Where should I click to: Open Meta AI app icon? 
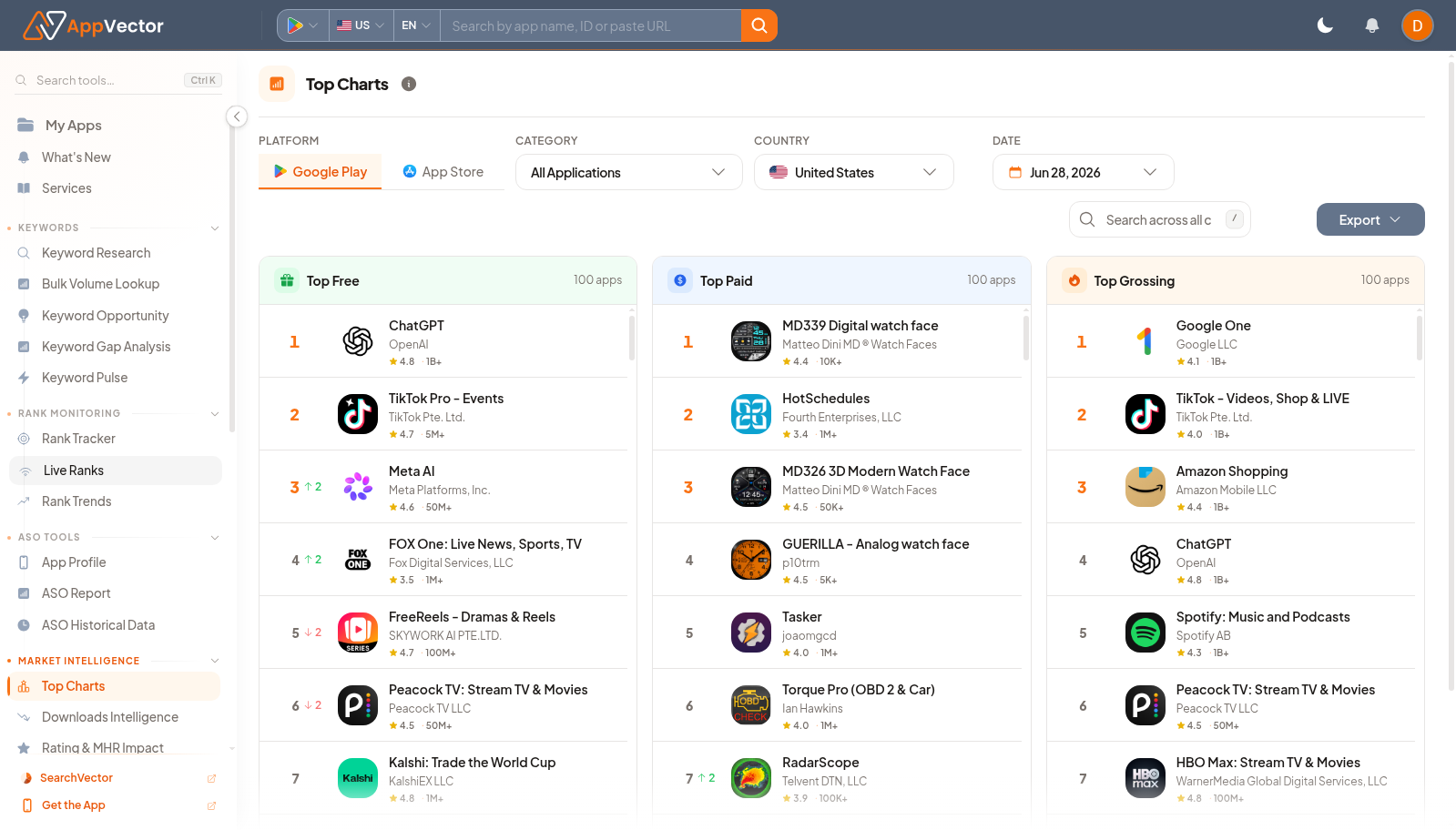click(x=358, y=487)
